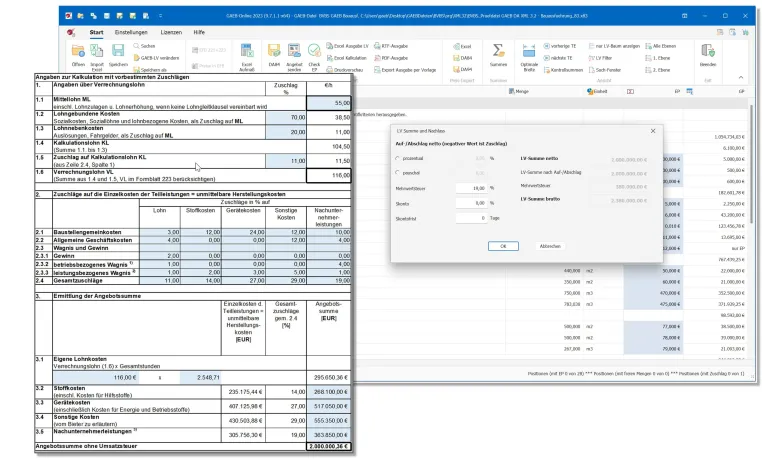Click Druckvorschau in ribbon
762x459 pixels.
(344, 70)
